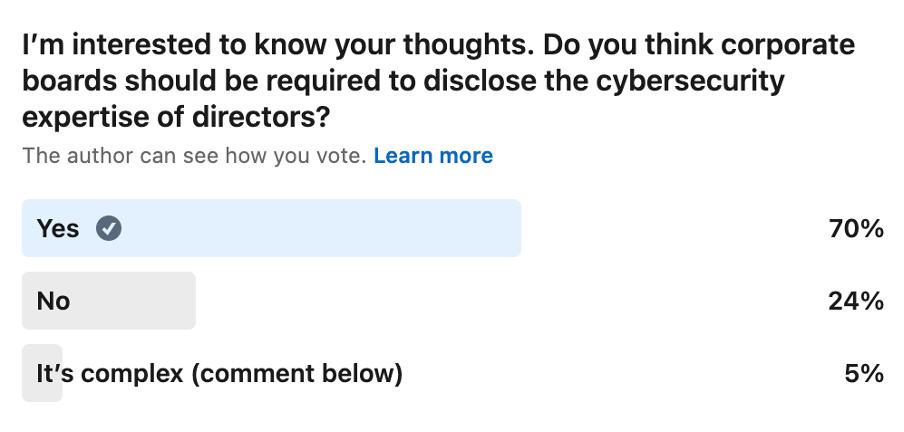This screenshot has height=432, width=904.
Task: Click the (comment below) text
Action: (296, 374)
